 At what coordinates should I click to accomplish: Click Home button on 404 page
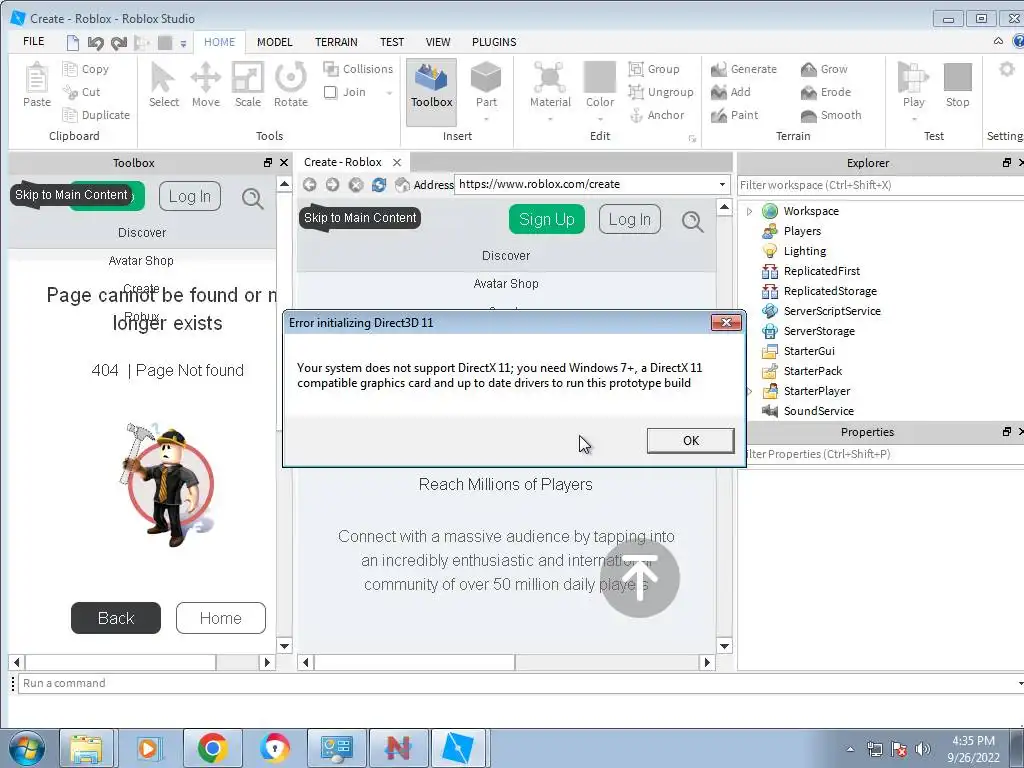221,618
